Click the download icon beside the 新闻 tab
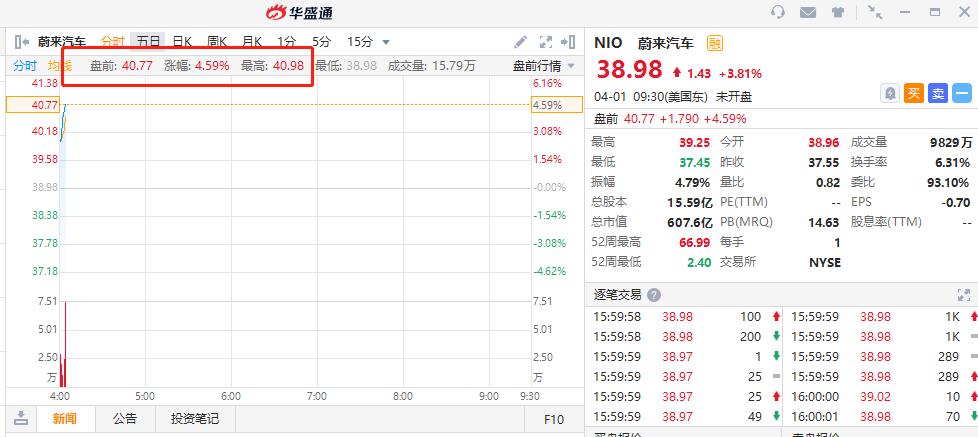The image size is (978, 437). pos(21,418)
